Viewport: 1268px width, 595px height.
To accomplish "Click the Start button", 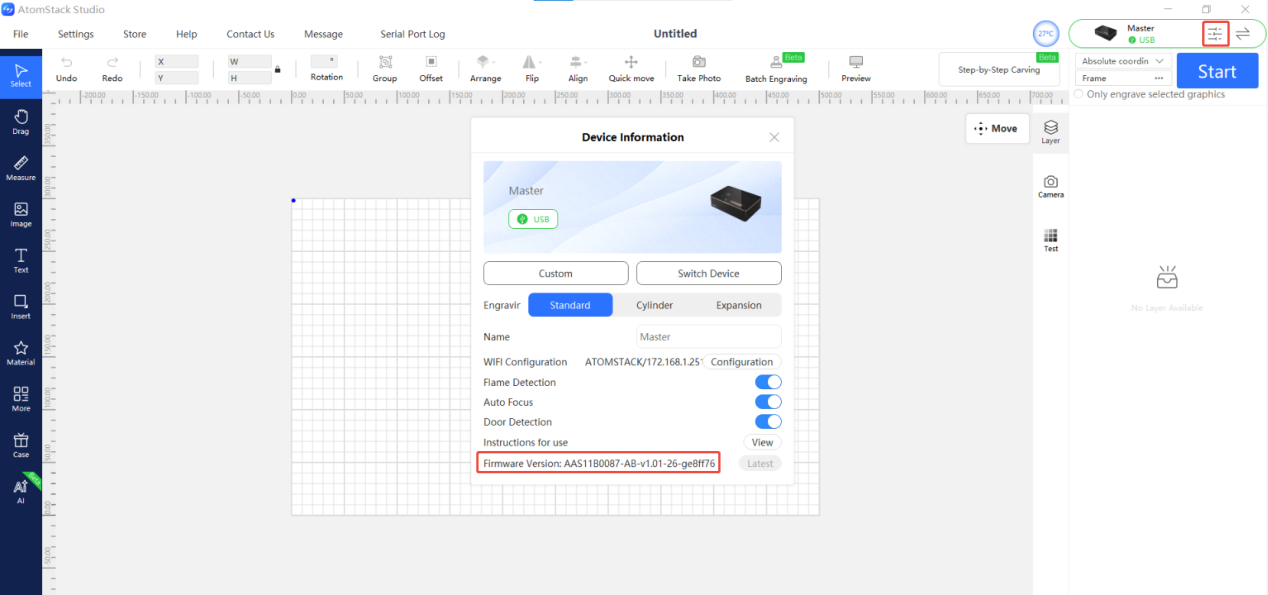I will tap(1217, 71).
